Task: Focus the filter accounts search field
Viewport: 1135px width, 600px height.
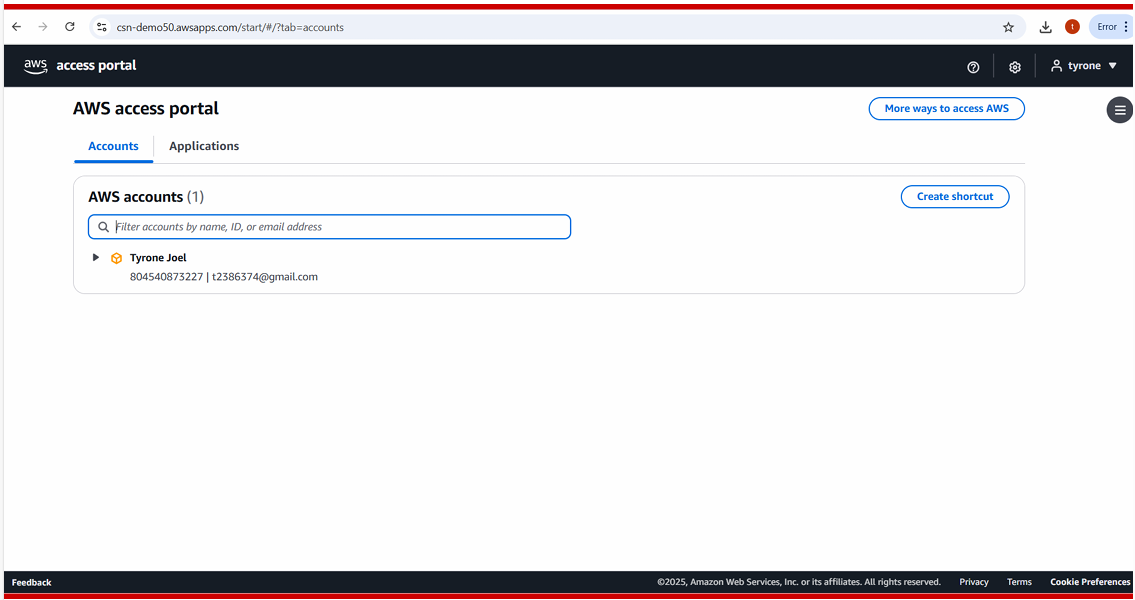Action: (340, 227)
